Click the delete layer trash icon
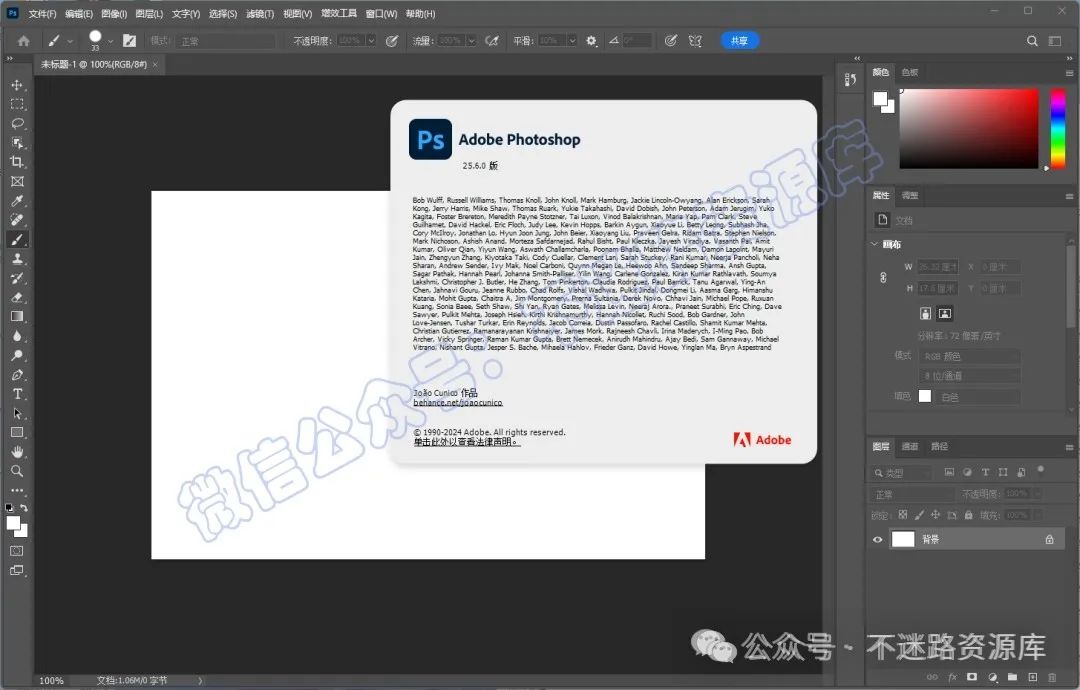The height and width of the screenshot is (690, 1080). 1052,677
